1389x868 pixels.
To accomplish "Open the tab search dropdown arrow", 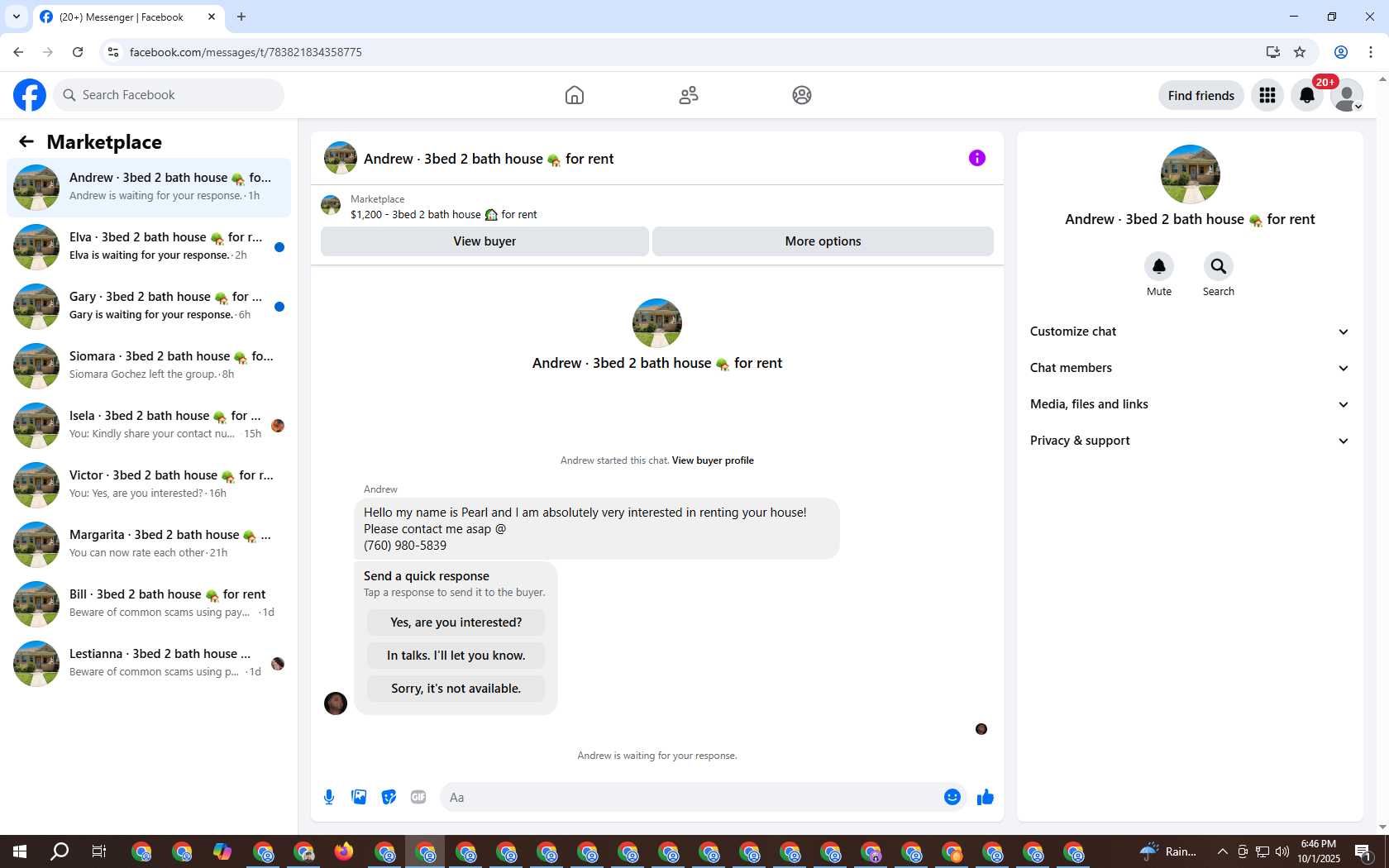I will coord(17,17).
